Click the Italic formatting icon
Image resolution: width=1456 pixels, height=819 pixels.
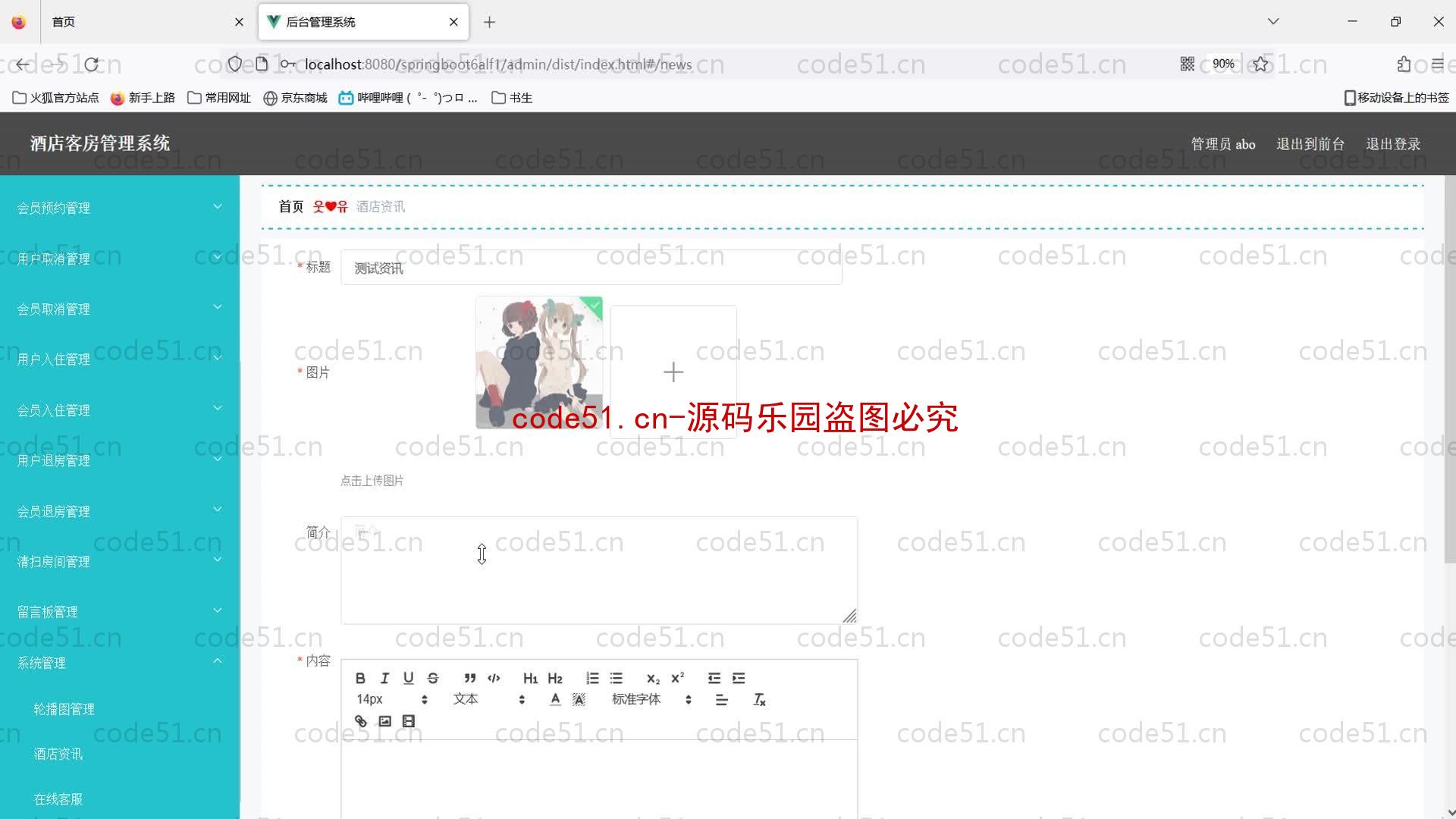pos(384,678)
